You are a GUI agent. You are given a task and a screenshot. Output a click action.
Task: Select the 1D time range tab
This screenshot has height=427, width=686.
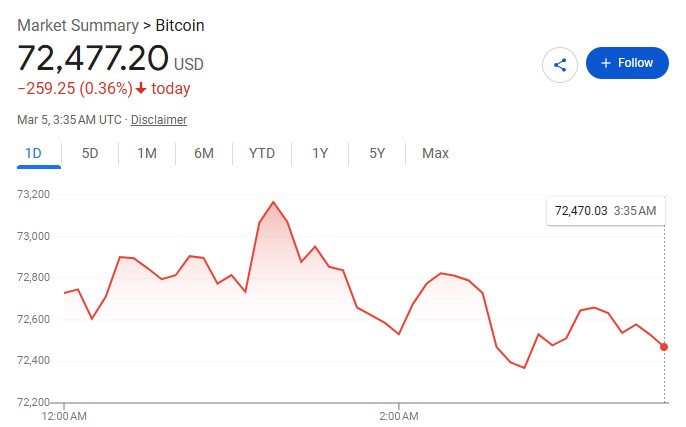click(32, 153)
